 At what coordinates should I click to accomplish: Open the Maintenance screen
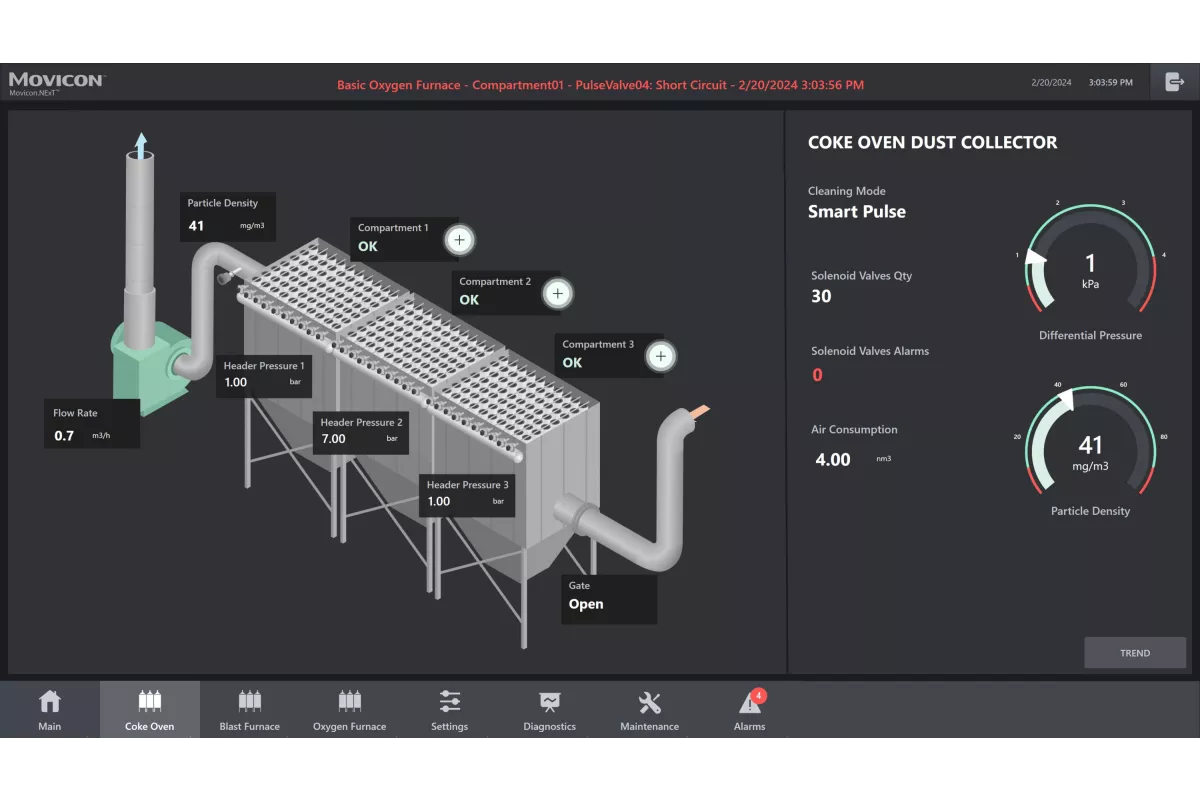tap(649, 710)
